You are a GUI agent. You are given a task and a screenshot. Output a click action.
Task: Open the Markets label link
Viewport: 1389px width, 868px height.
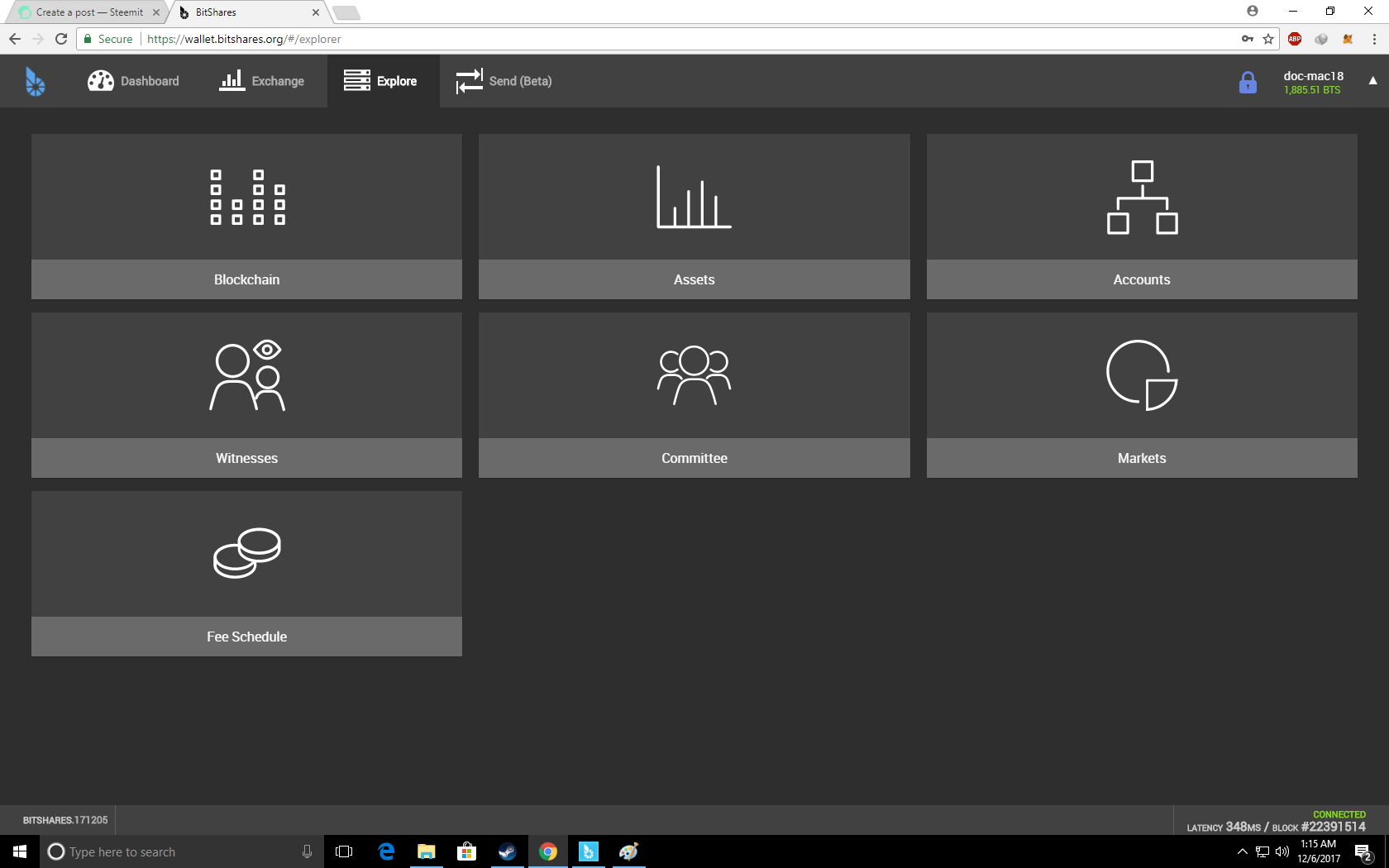(1142, 458)
